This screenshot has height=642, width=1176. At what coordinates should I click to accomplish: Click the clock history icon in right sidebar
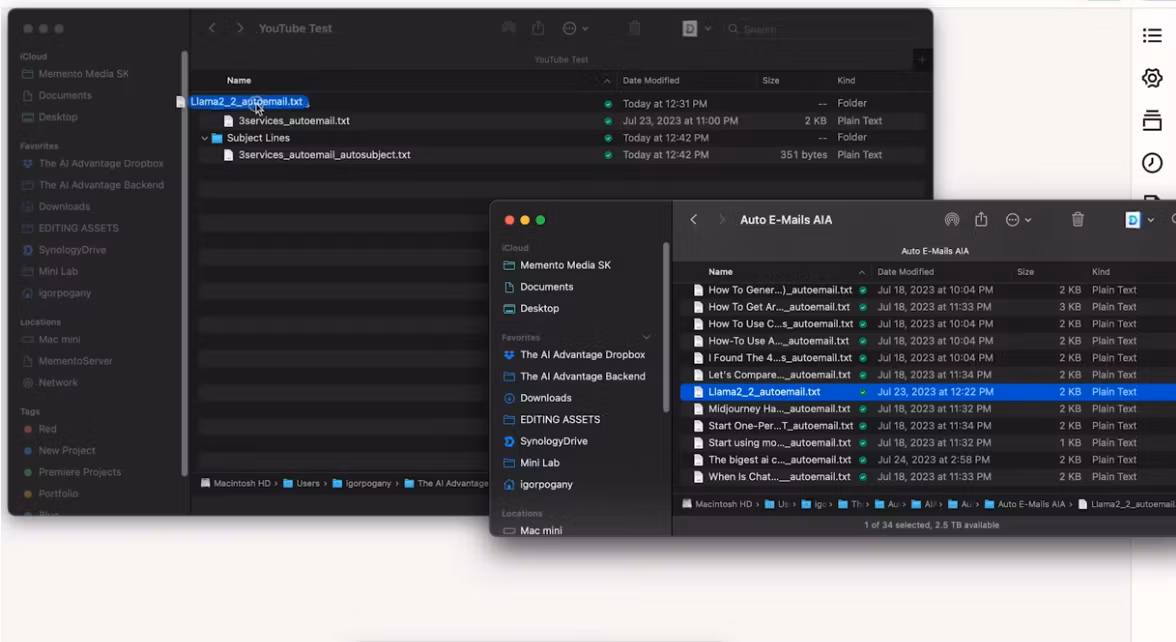click(1152, 163)
